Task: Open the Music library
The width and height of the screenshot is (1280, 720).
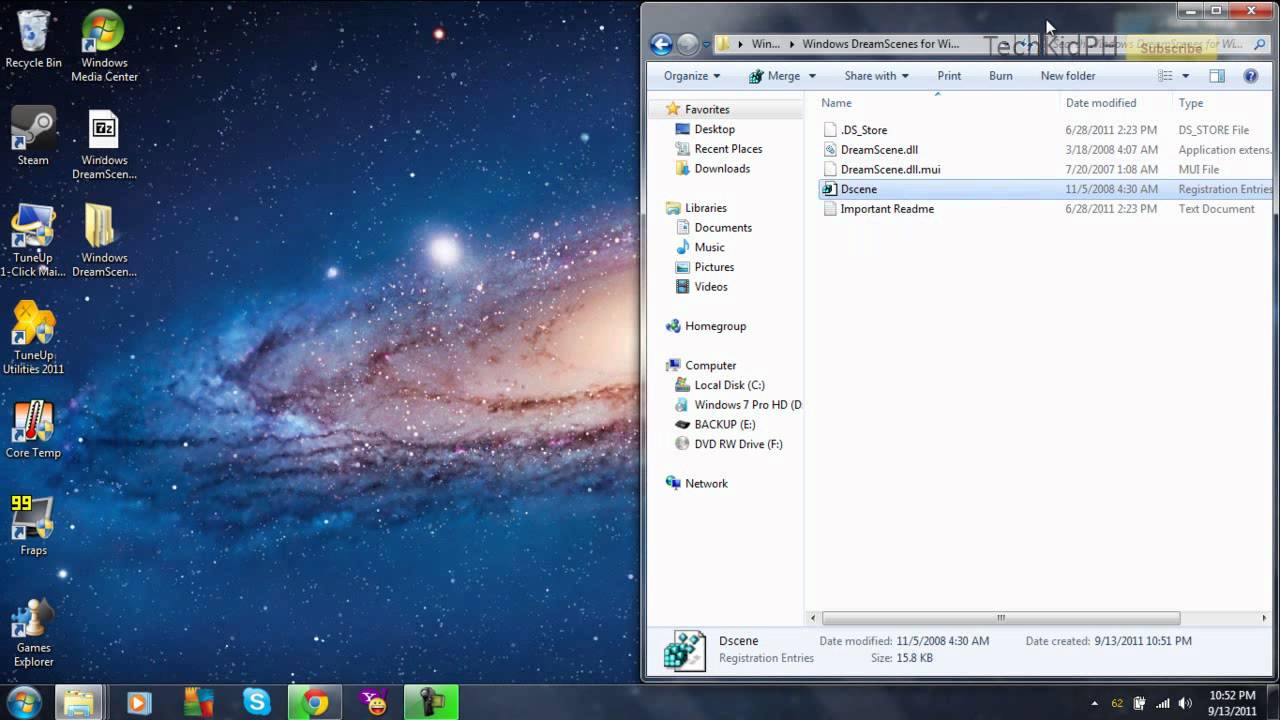Action: pos(709,247)
